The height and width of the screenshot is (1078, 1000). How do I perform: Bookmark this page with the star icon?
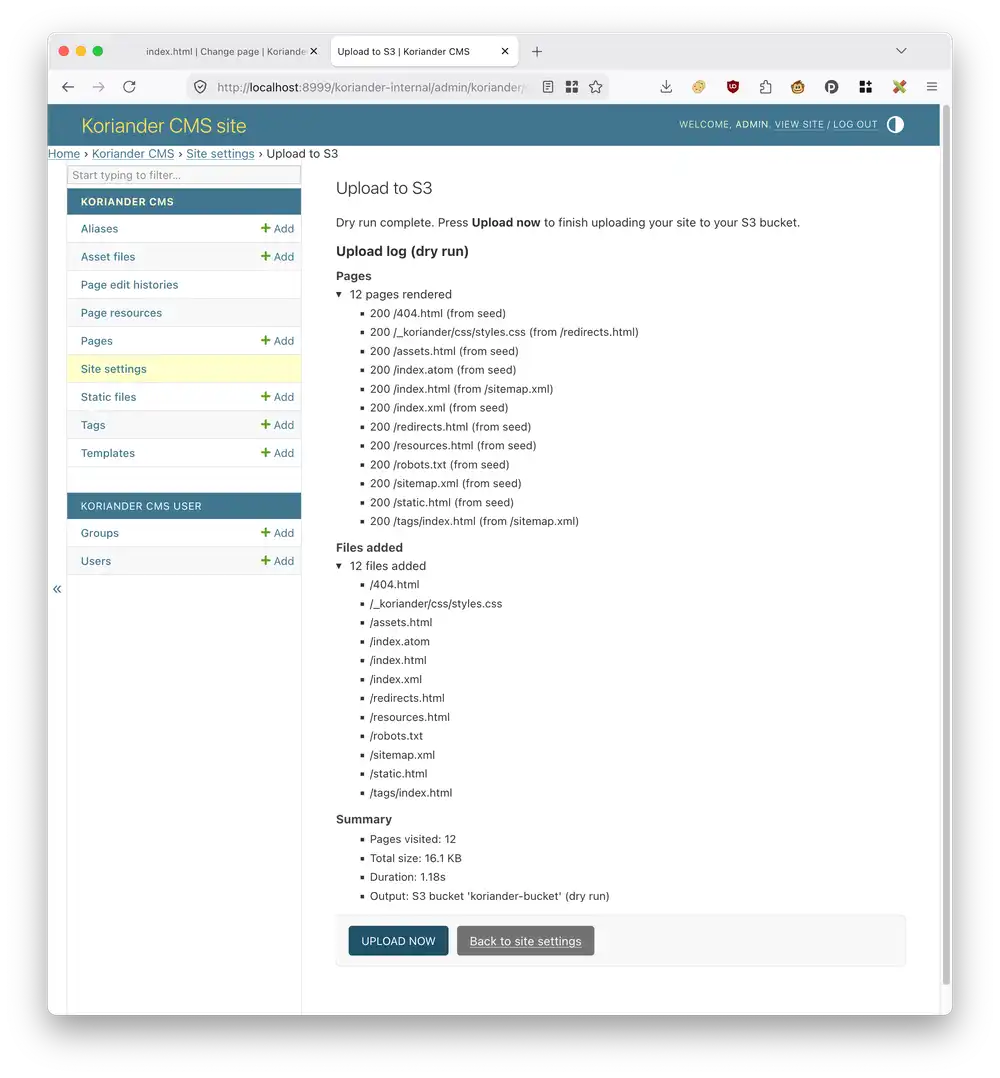pyautogui.click(x=596, y=87)
